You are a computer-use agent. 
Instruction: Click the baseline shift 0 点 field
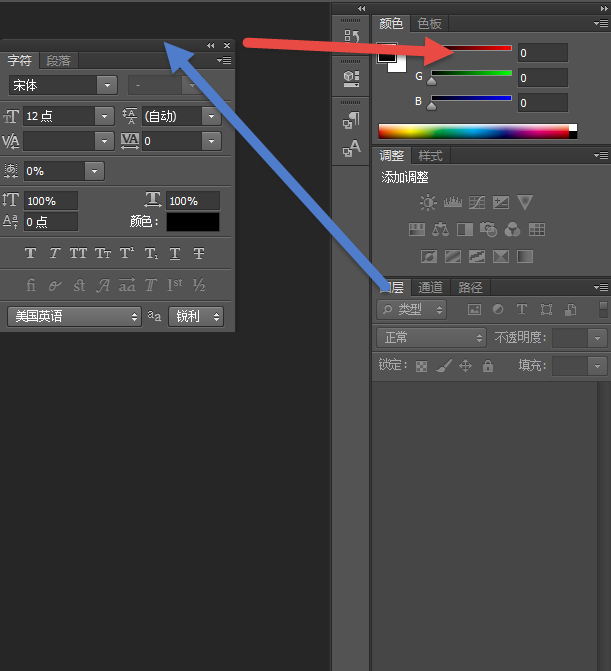51,222
